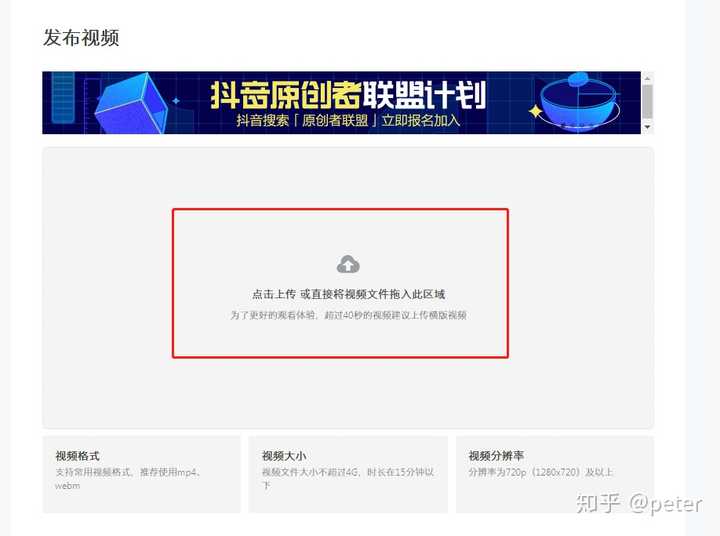Click the yellow sparkle star beside bowl
This screenshot has width=720, height=536.
(535, 112)
